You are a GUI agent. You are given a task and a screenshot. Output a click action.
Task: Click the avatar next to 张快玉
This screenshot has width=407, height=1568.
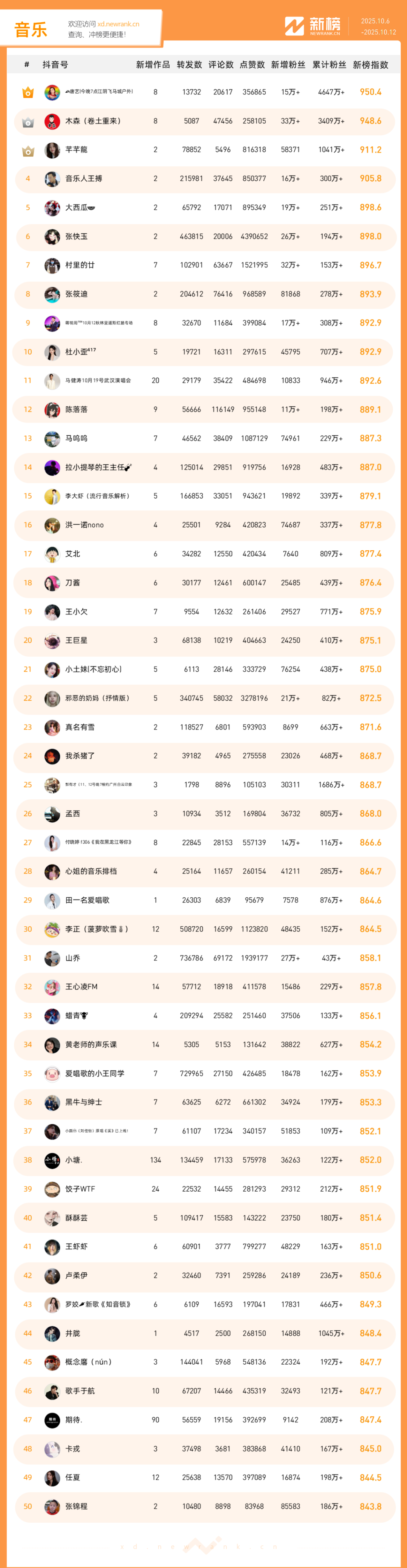pyautogui.click(x=52, y=237)
